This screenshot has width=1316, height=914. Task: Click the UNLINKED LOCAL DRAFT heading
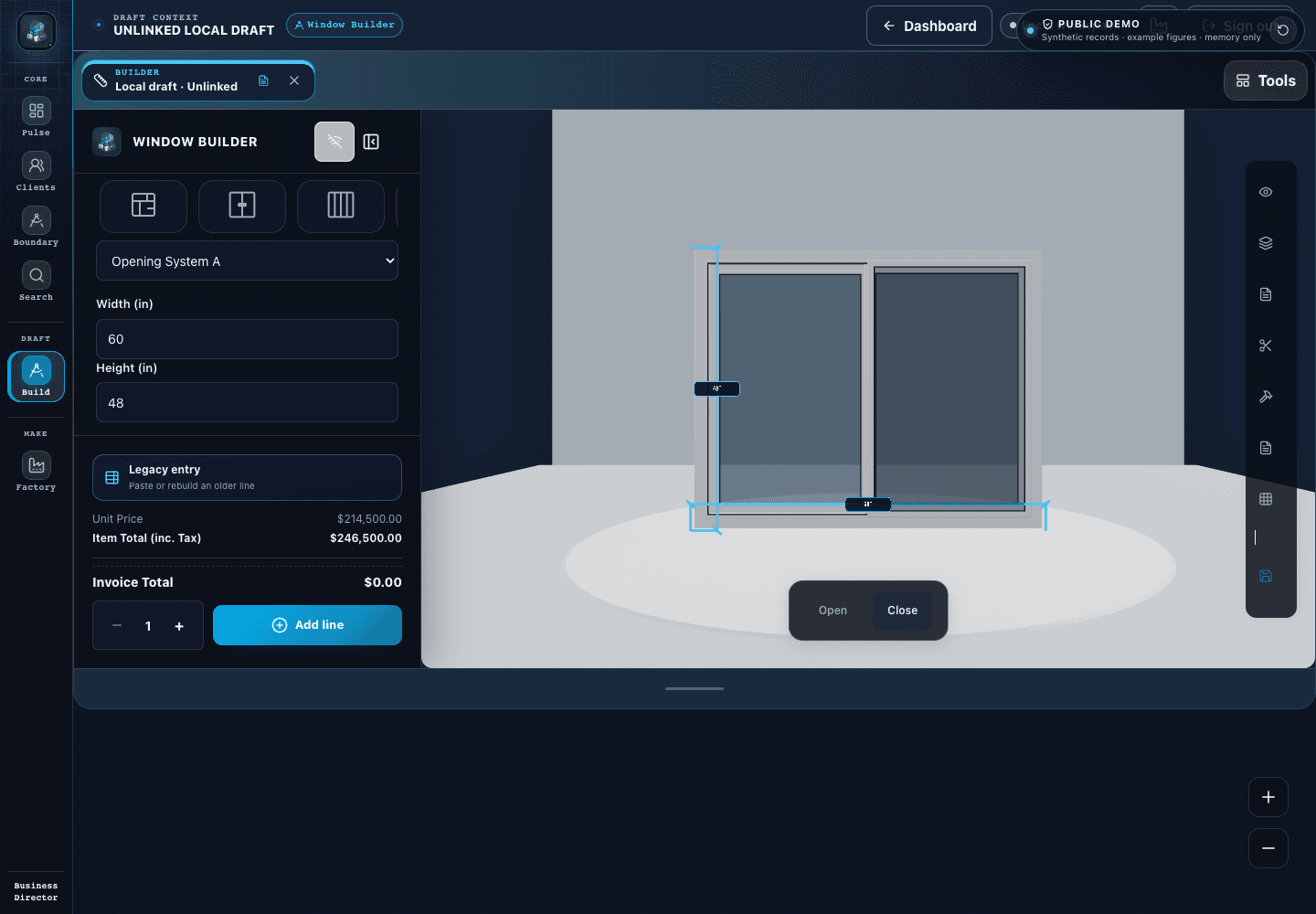click(x=194, y=30)
